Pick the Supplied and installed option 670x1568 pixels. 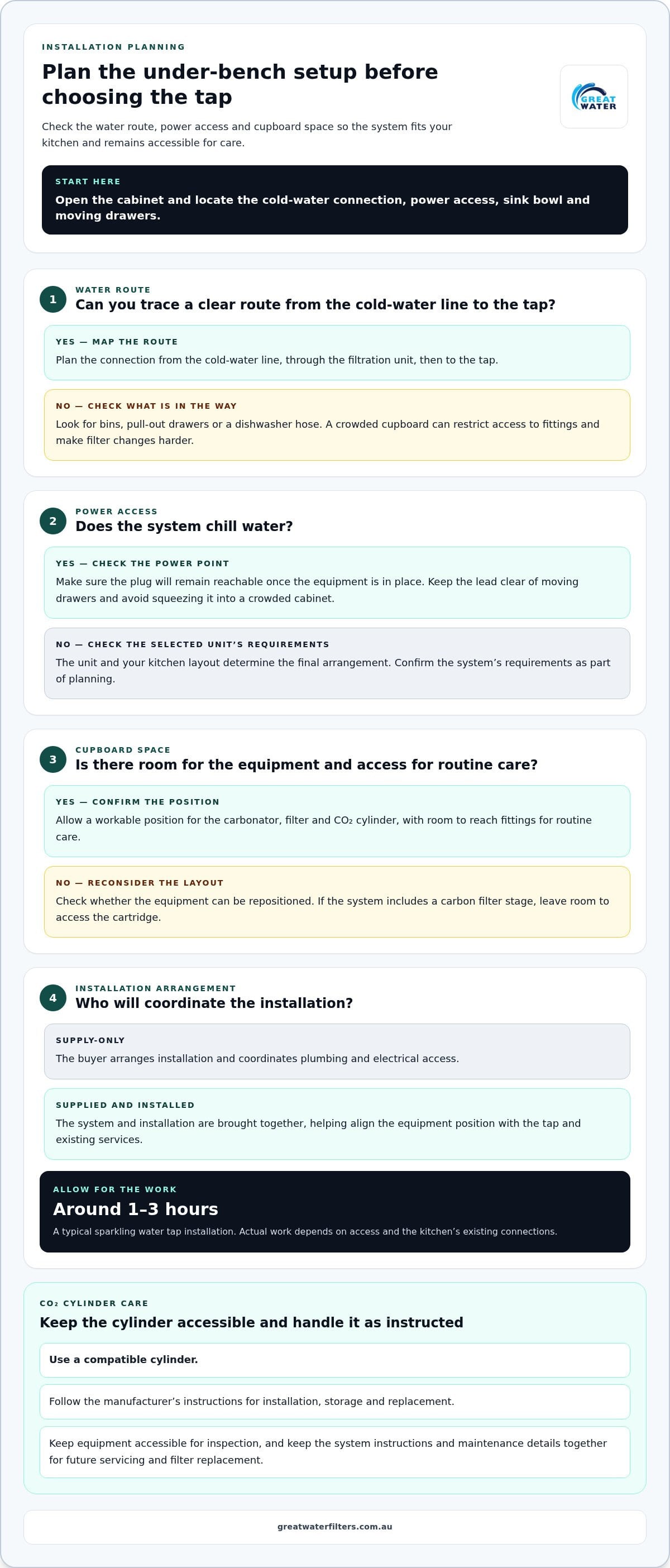tap(337, 1124)
